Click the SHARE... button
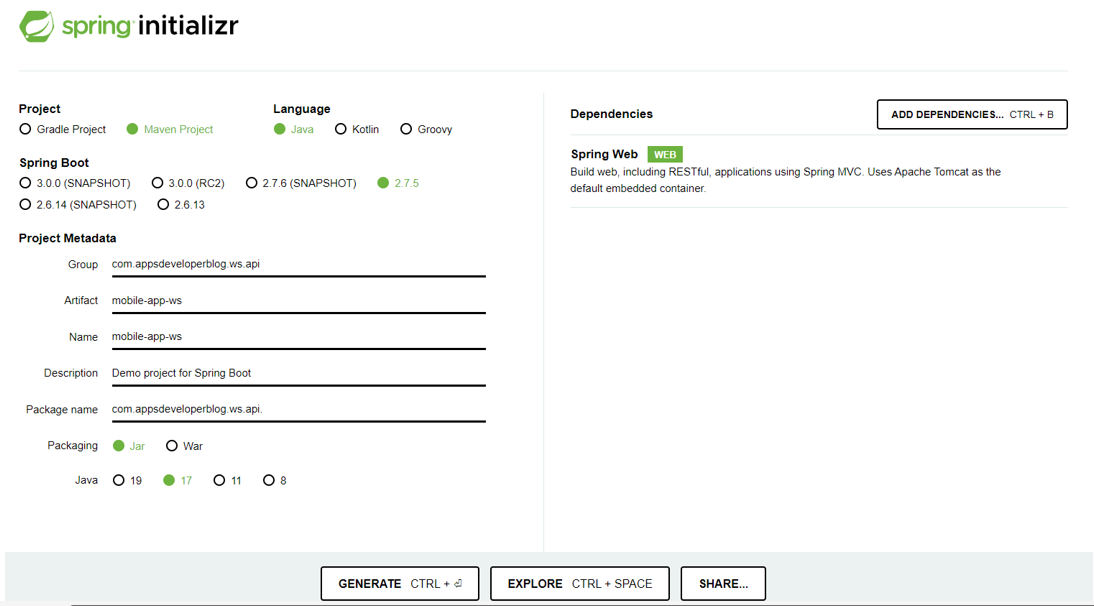1094x606 pixels. pyautogui.click(x=723, y=583)
